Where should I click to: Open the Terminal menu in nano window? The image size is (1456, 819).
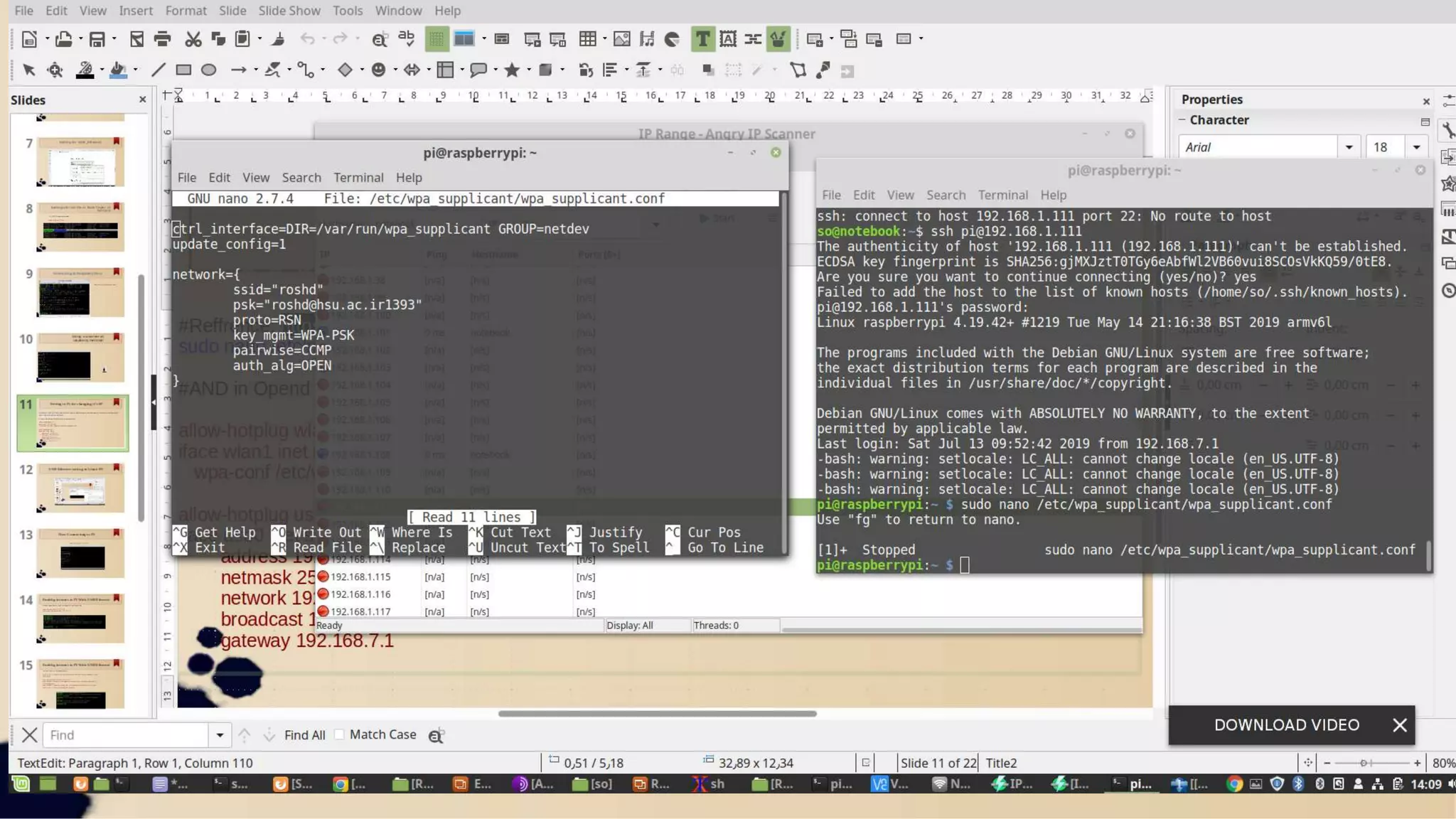(x=358, y=178)
